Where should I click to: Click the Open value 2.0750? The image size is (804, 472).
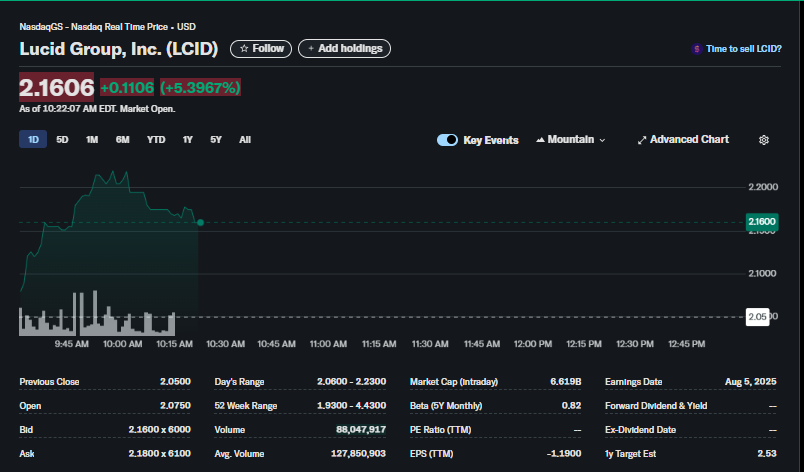click(x=175, y=406)
